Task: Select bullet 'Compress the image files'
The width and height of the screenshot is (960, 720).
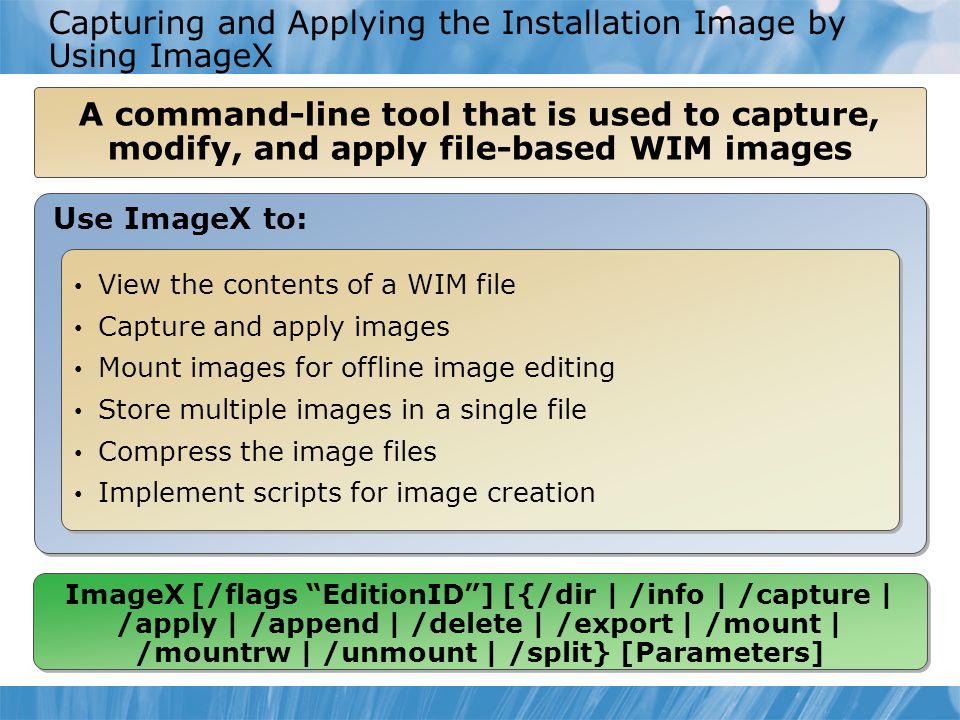Action: click(268, 452)
